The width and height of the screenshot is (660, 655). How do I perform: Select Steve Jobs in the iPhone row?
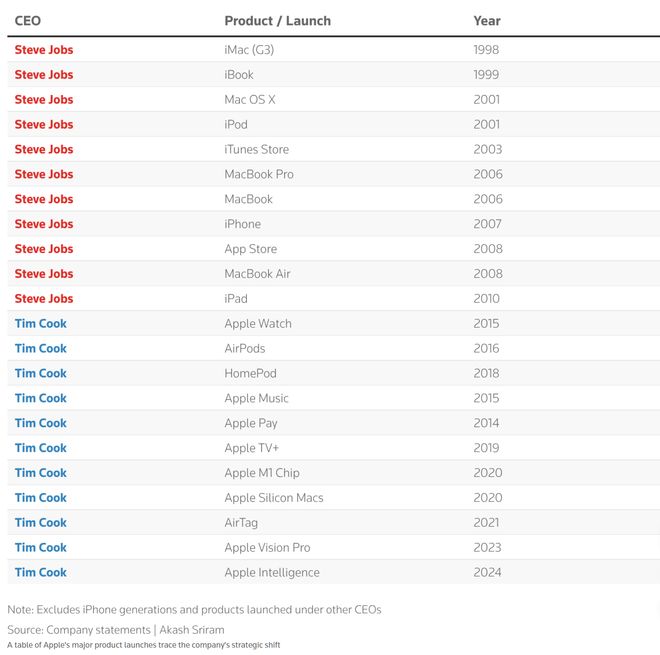[44, 224]
